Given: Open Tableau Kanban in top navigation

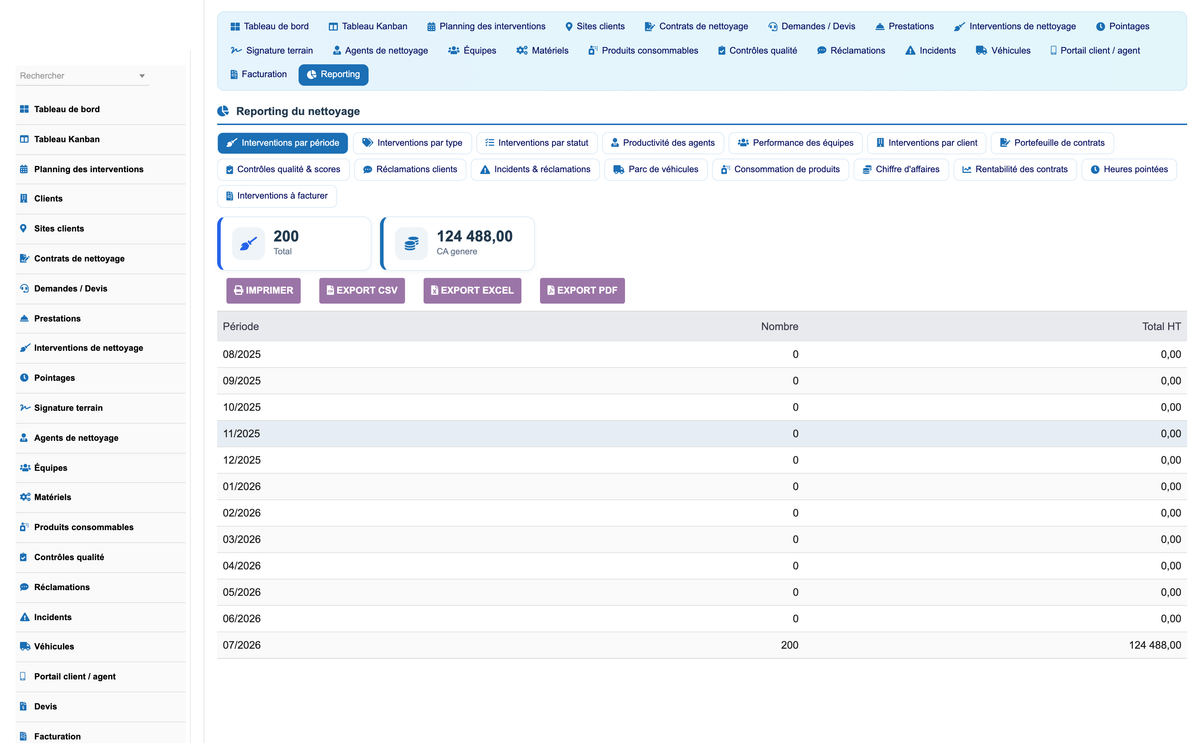Looking at the screenshot, I should [367, 26].
